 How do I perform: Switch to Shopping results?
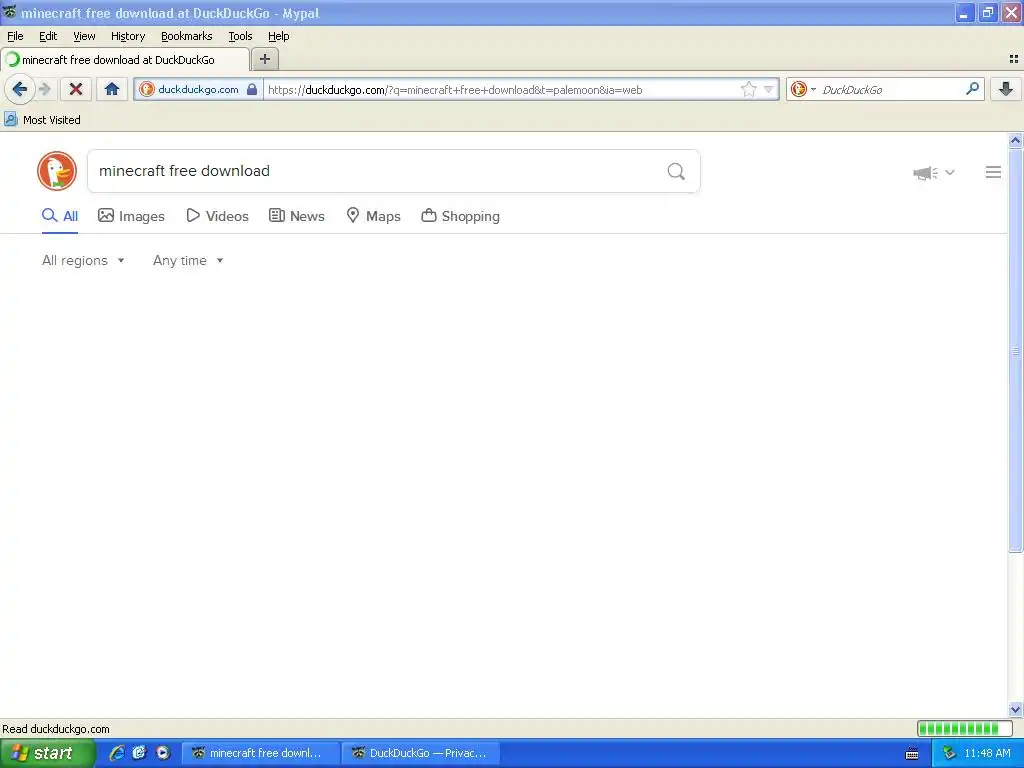coord(460,216)
